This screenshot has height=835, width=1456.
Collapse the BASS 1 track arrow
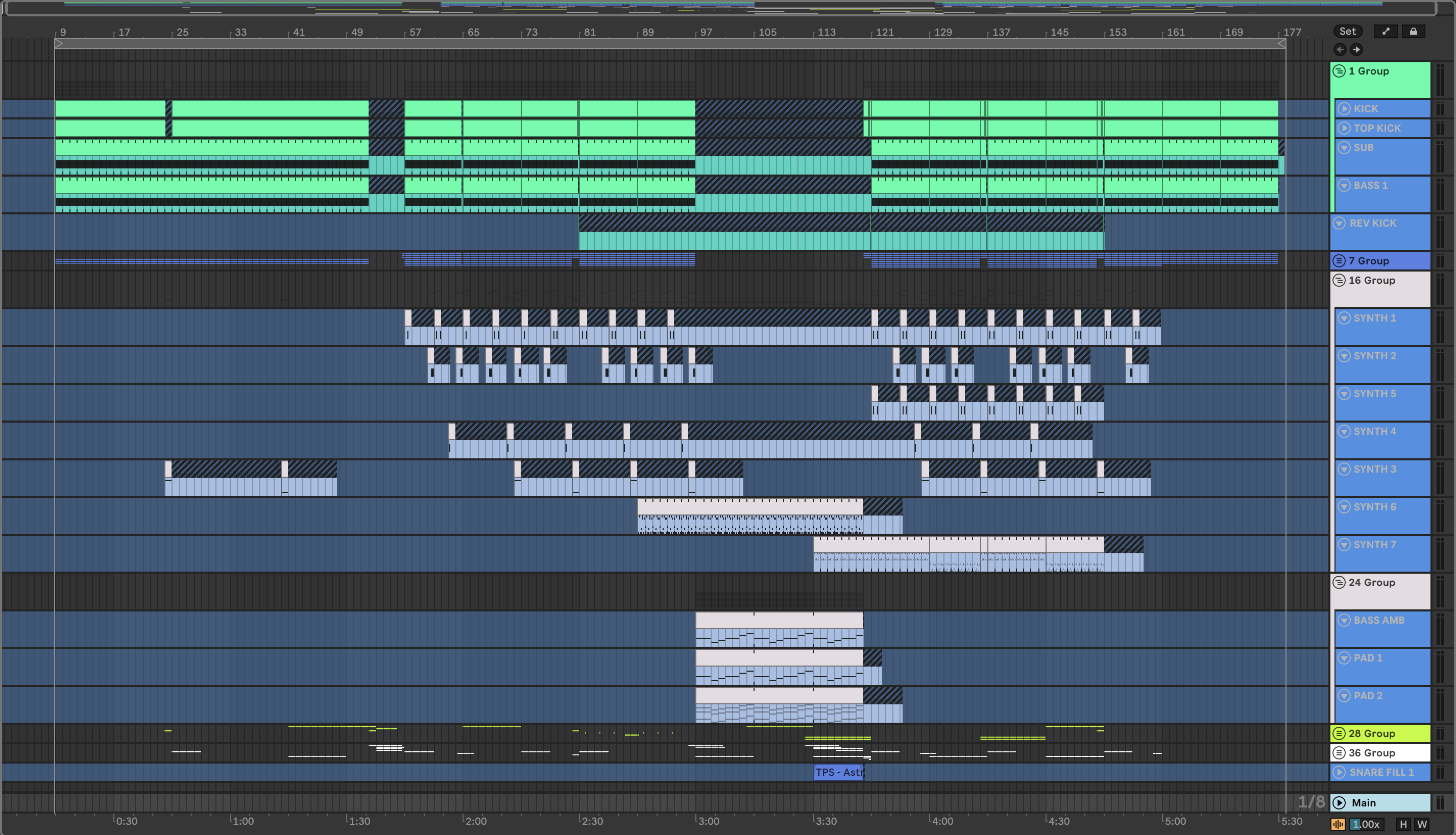coord(1344,186)
